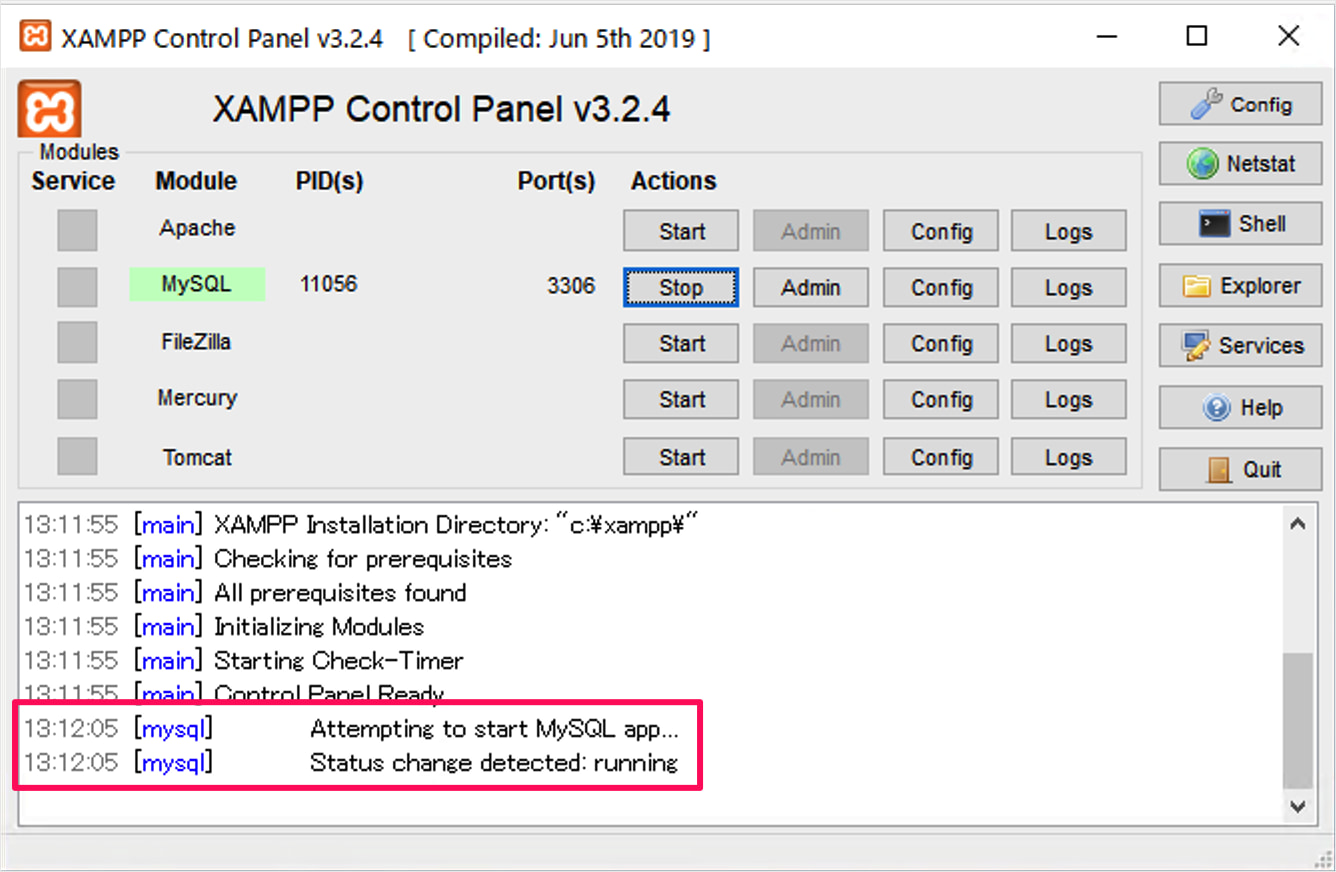The height and width of the screenshot is (872, 1336).
Task: Launch Shell using the terminal icon
Action: (1240, 223)
